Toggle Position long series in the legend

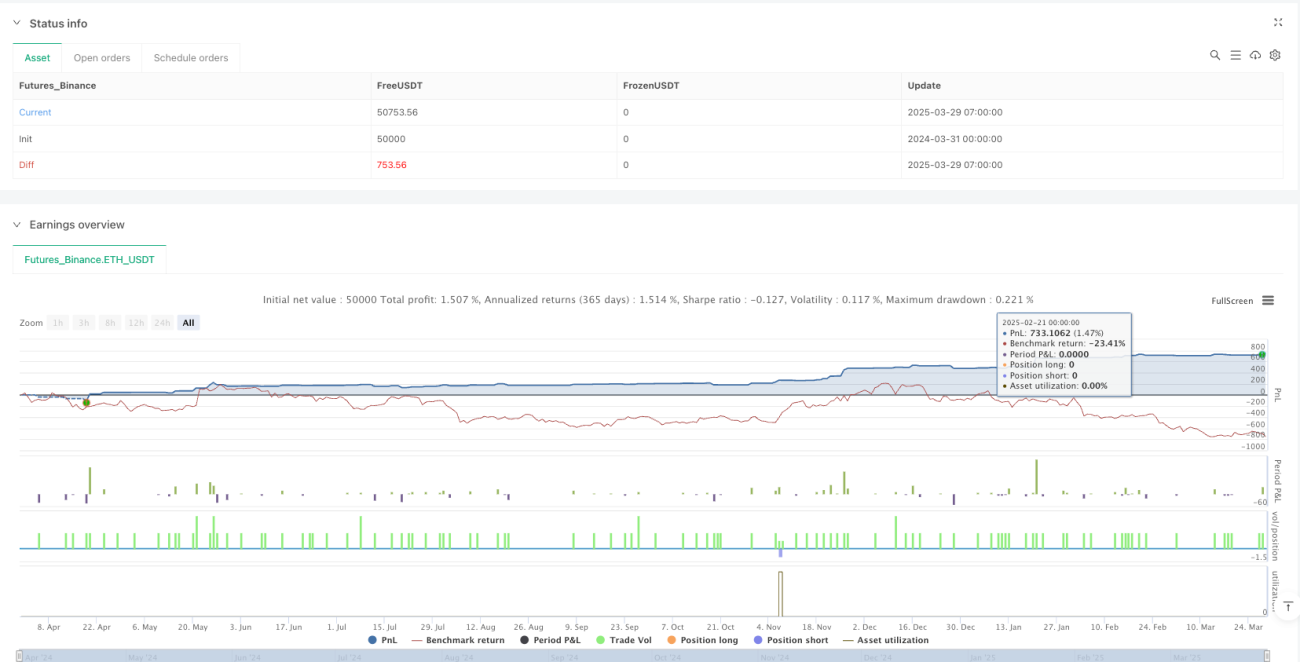click(701, 640)
